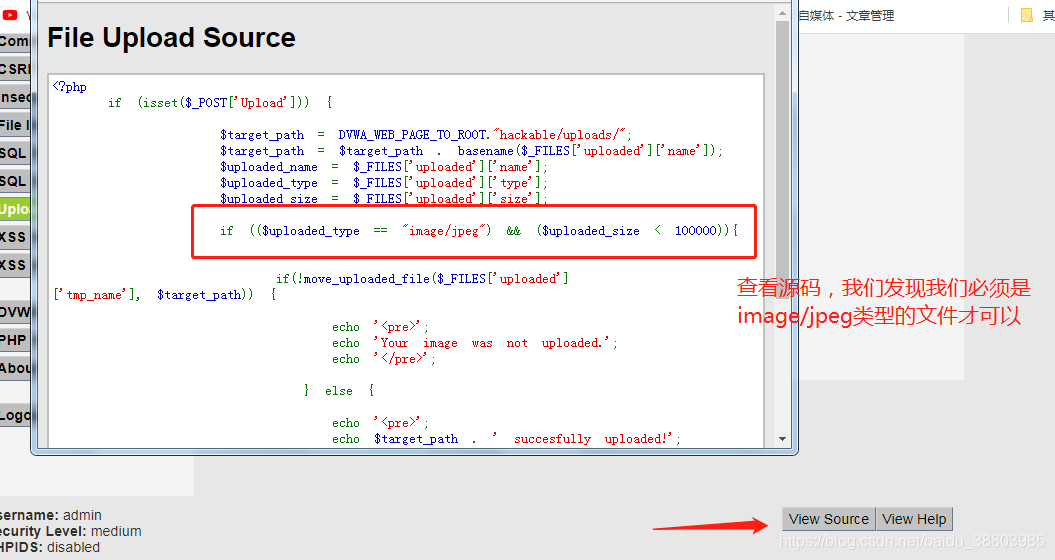The height and width of the screenshot is (560, 1055).
Task: Click the Security Level: medium text
Action: click(71, 531)
